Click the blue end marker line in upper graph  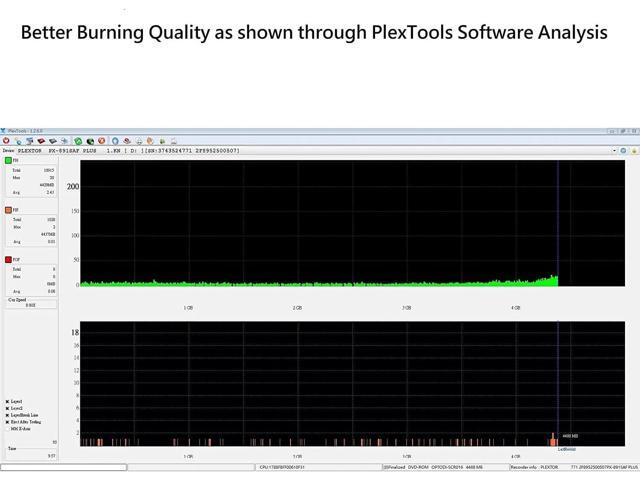click(558, 223)
